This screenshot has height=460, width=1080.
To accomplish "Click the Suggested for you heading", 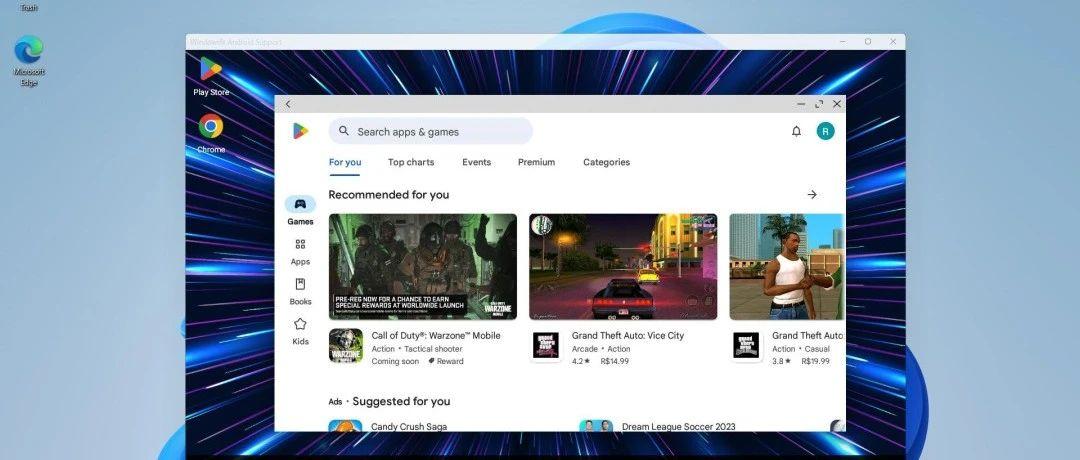I will 402,401.
